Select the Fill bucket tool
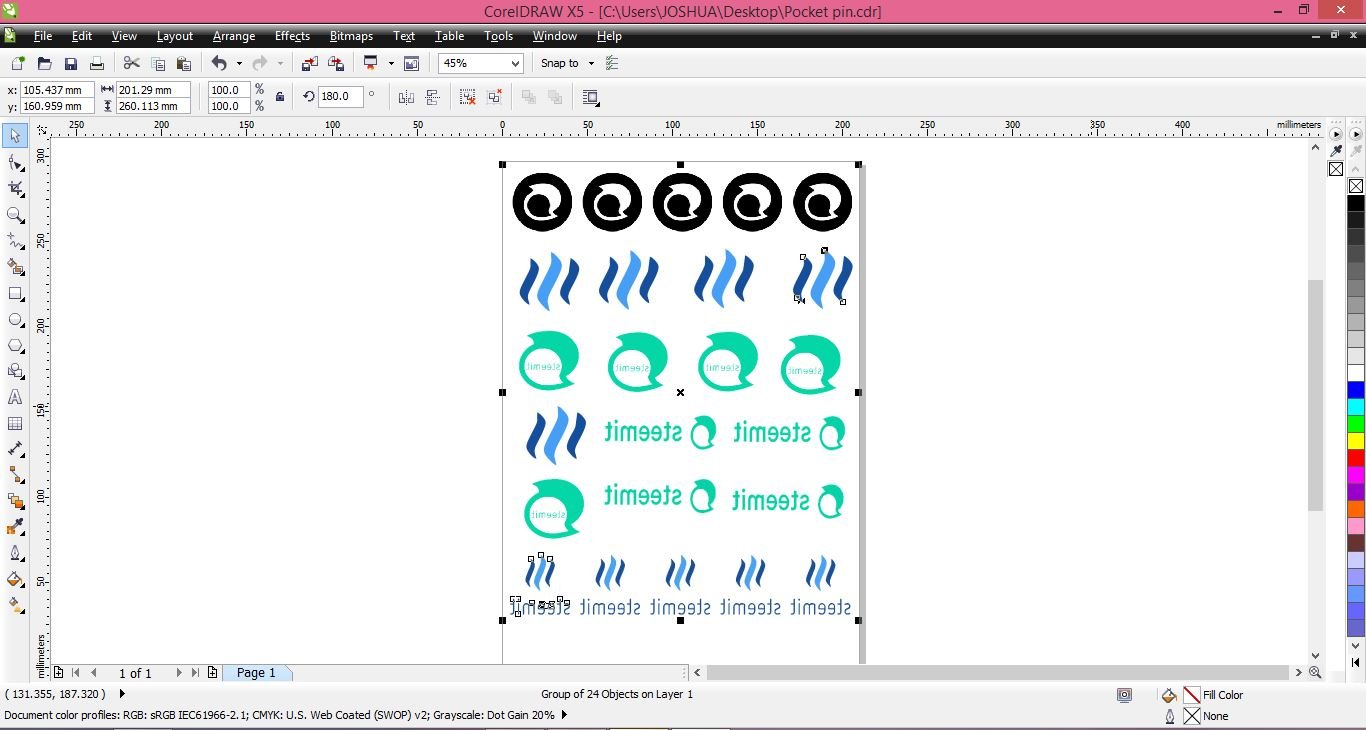Viewport: 1366px width, 730px height. [15, 579]
